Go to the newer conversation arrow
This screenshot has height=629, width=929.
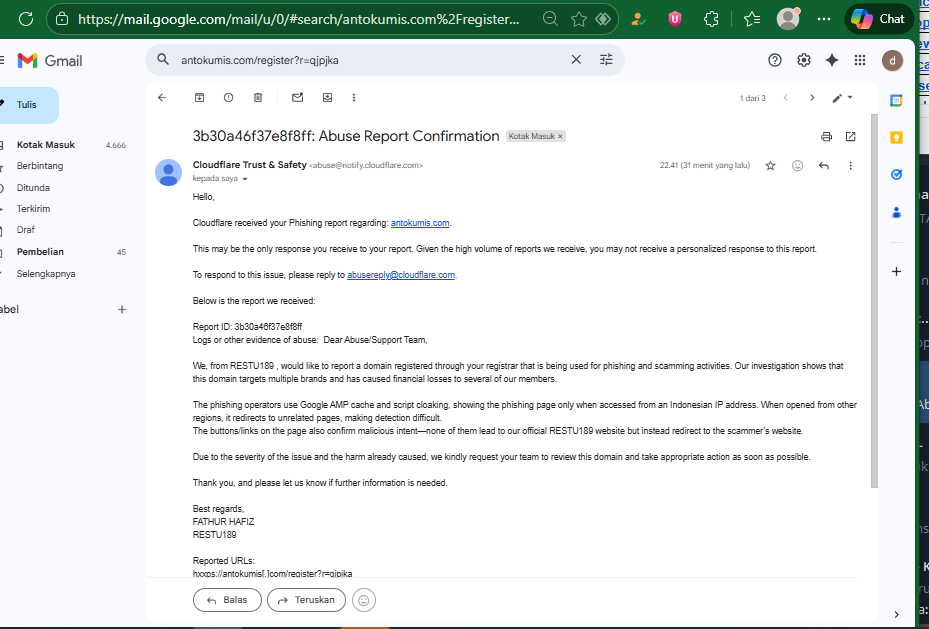pyautogui.click(x=786, y=98)
